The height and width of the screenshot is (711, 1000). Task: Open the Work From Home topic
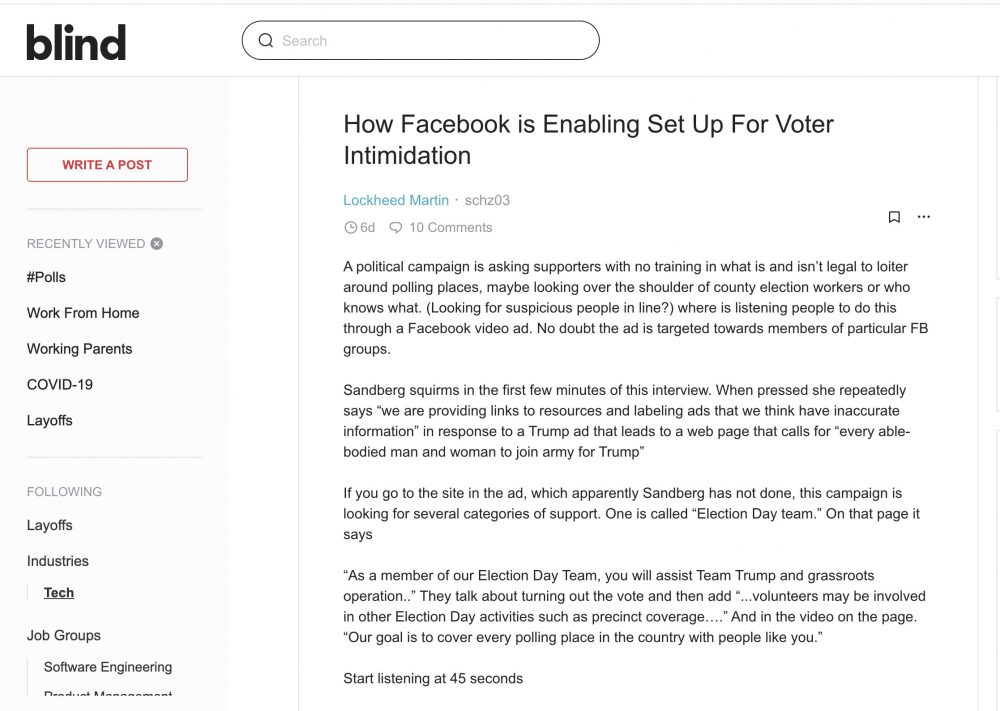(x=83, y=313)
